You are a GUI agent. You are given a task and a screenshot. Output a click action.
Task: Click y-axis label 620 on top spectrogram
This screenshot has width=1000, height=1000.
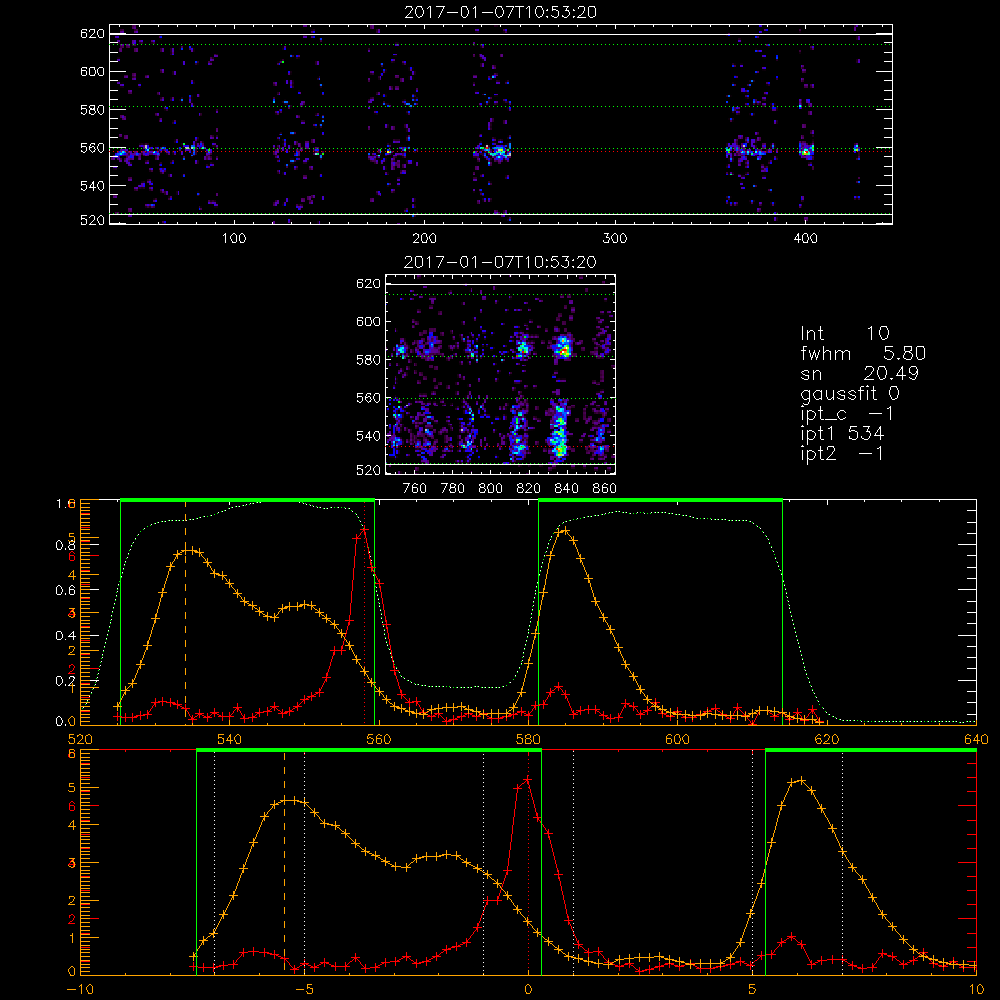(x=92, y=34)
